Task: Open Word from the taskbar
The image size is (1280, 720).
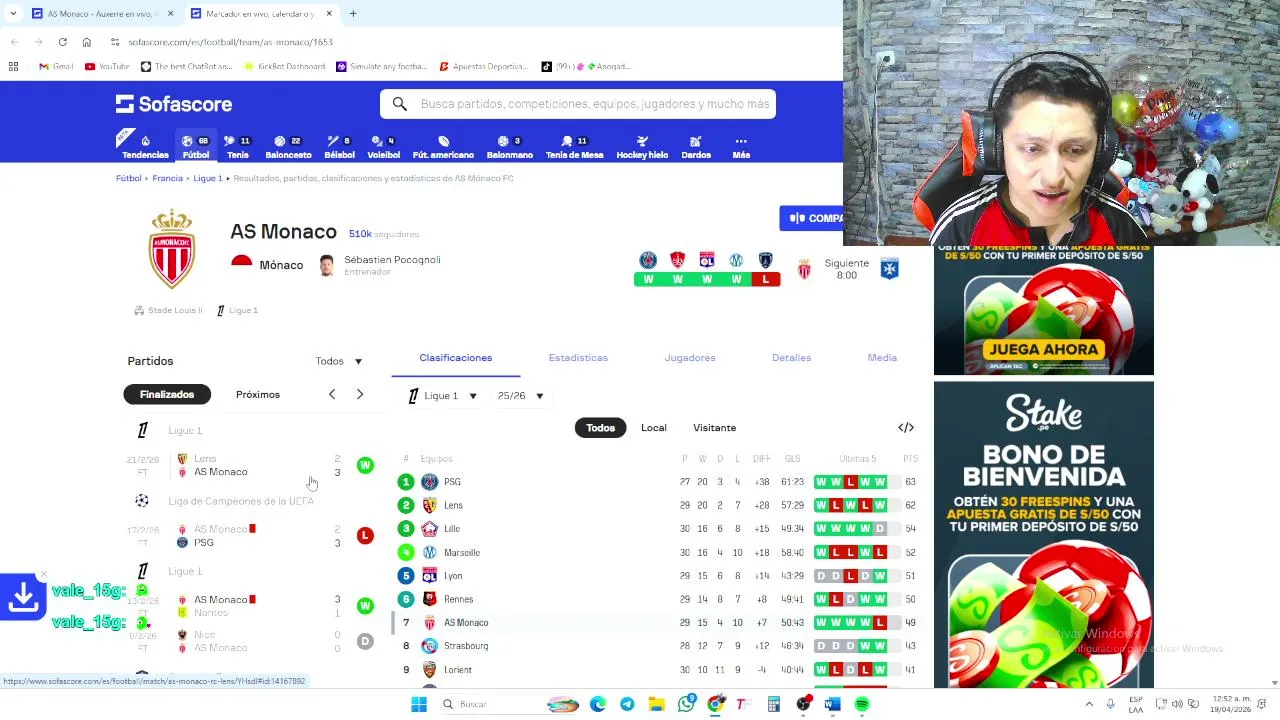Action: pos(832,704)
